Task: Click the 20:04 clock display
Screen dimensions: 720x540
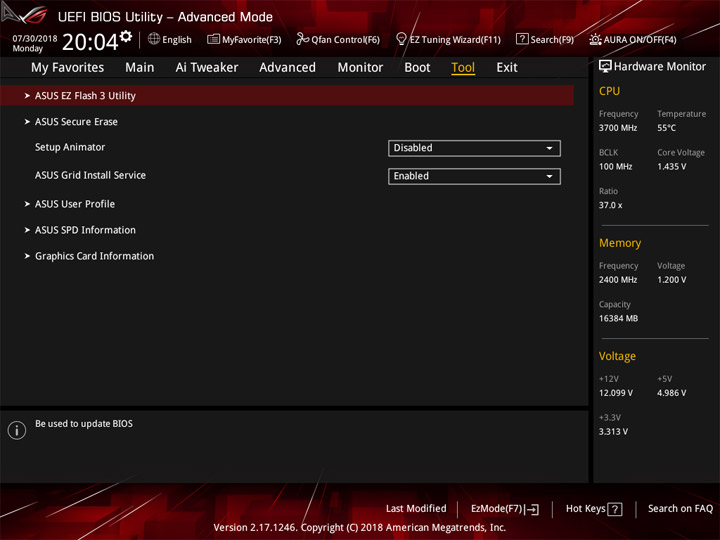Action: [90, 42]
